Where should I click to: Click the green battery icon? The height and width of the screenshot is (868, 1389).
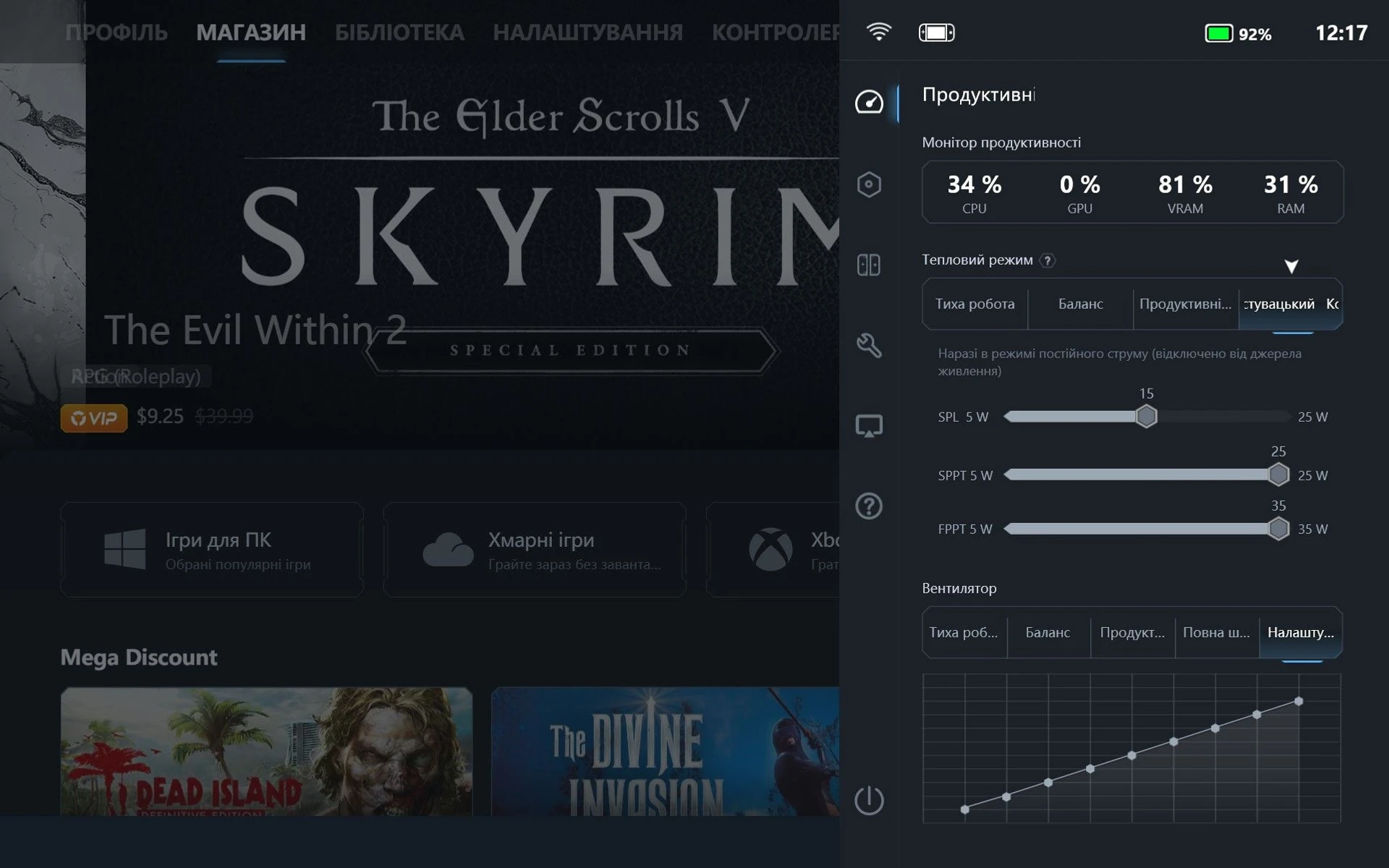[1219, 33]
